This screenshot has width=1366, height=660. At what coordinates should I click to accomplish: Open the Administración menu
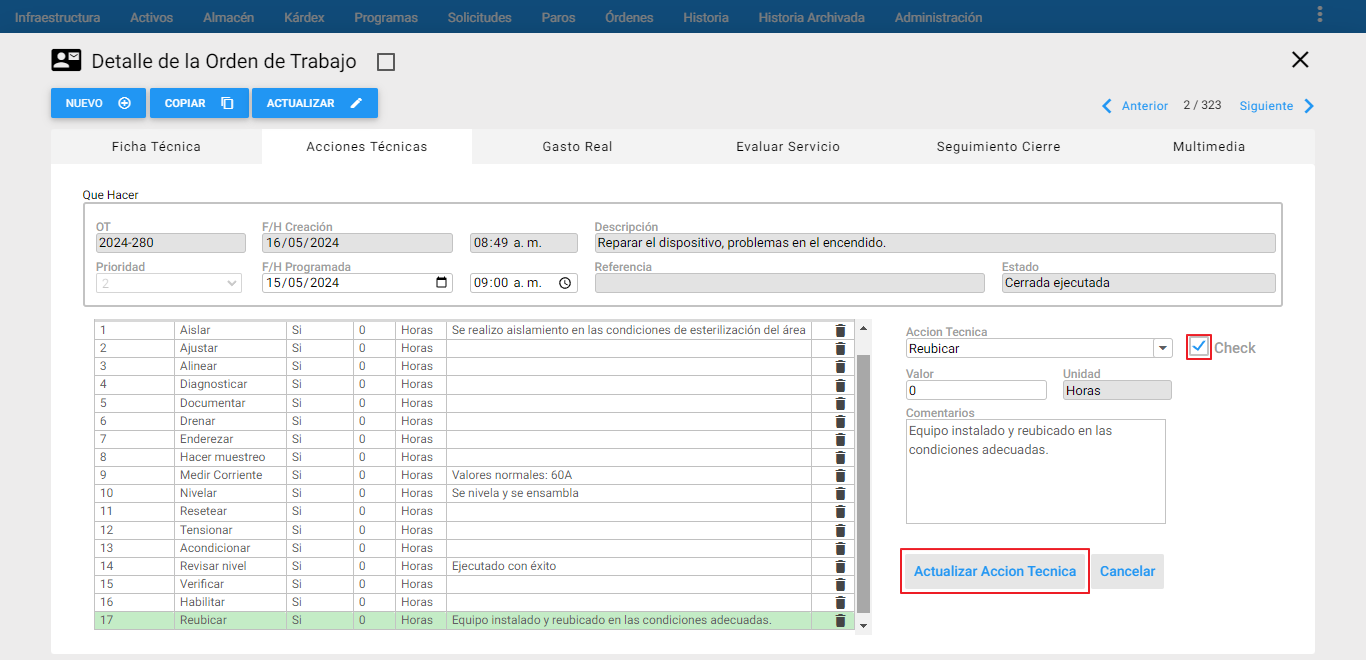point(938,17)
